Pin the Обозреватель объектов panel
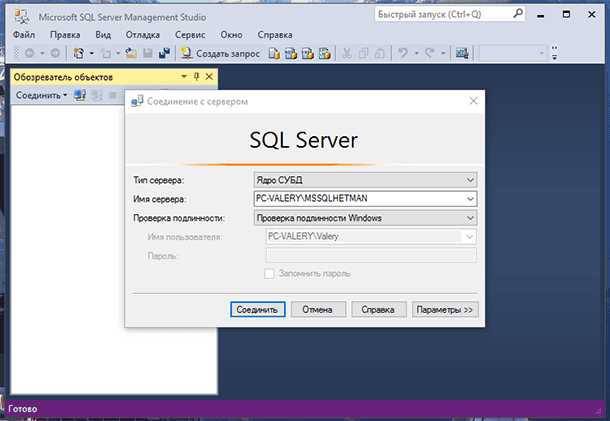 196,77
